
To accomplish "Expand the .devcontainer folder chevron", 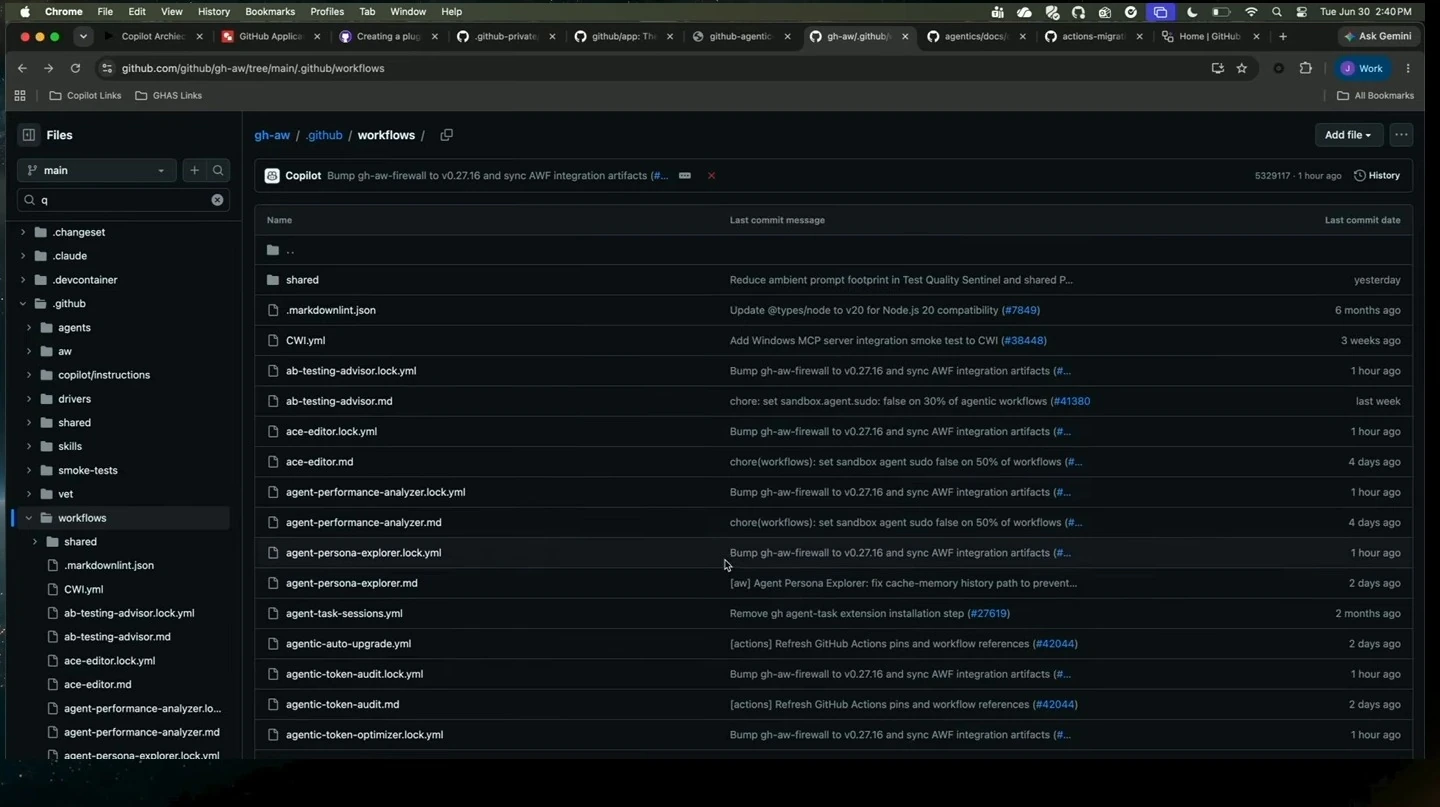I will click(x=23, y=280).
